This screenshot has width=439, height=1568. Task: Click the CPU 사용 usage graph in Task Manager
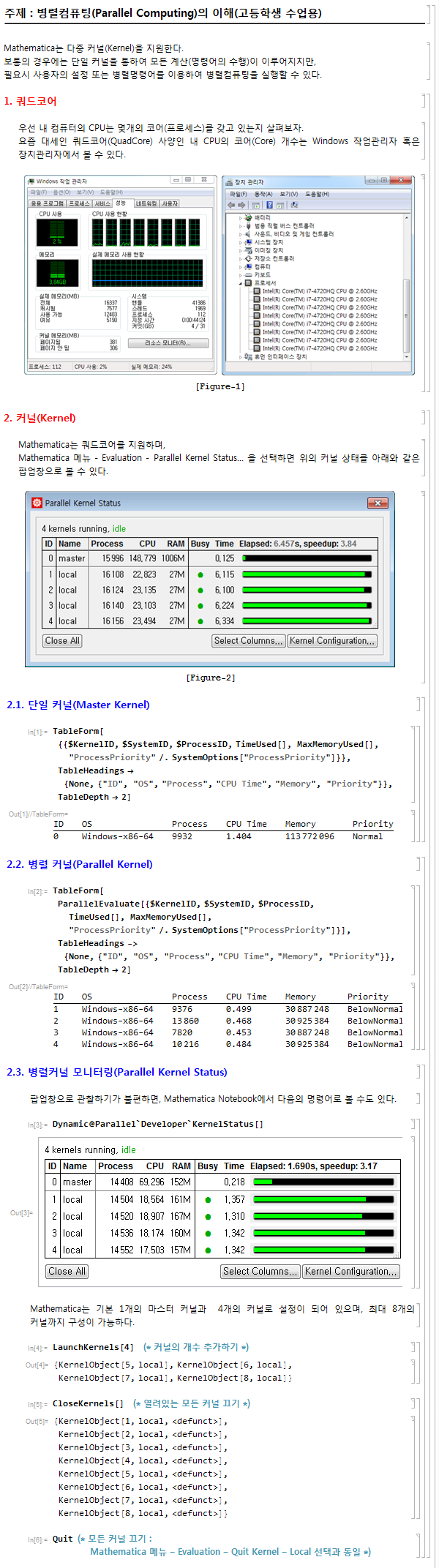57,232
